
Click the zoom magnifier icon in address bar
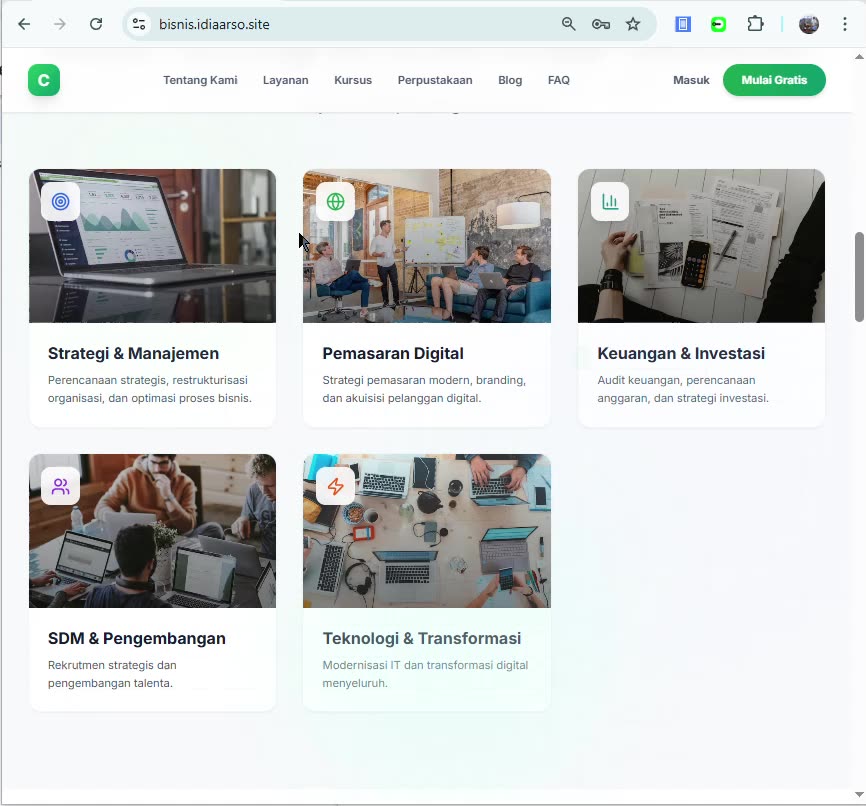click(568, 24)
